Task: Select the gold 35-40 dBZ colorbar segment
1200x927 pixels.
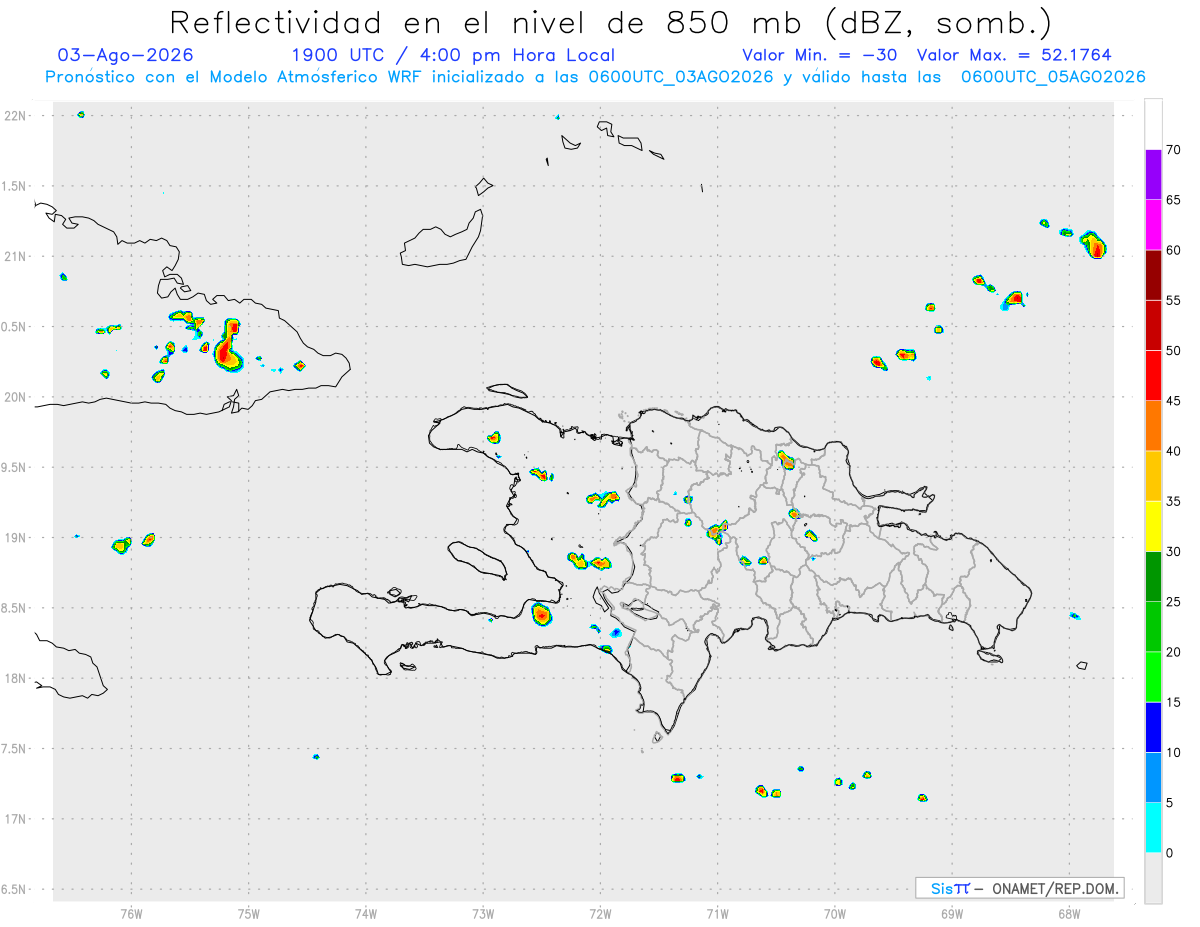Action: pyautogui.click(x=1153, y=476)
